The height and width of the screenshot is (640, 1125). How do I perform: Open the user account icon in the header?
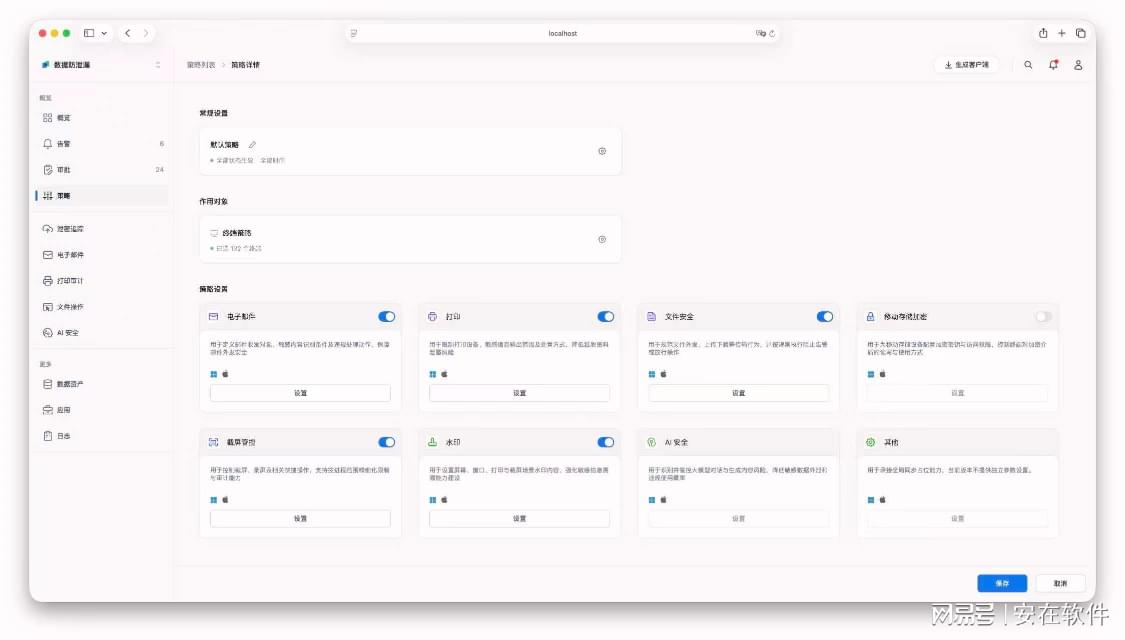1078,65
